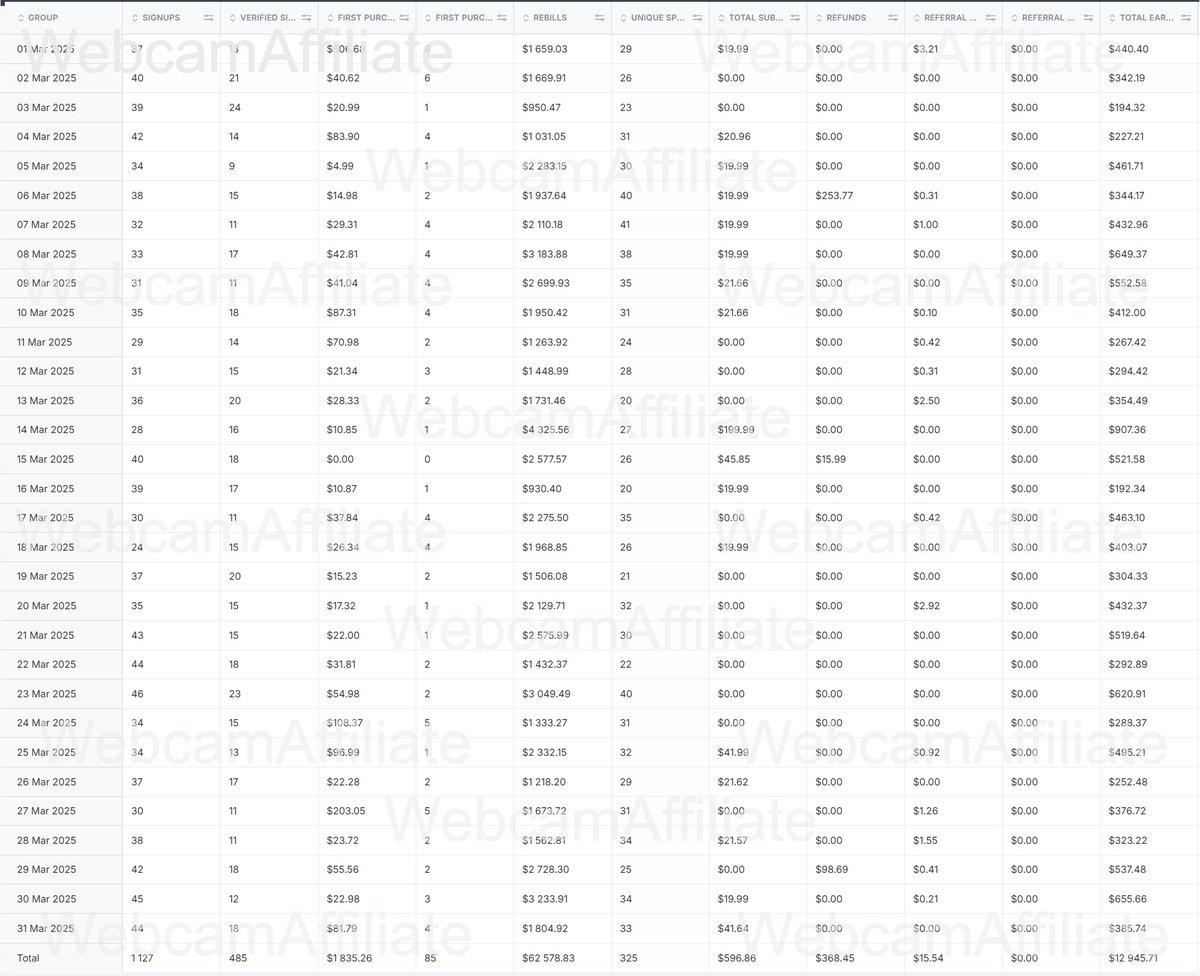The width and height of the screenshot is (1200, 976).
Task: Click the $2.50 referral cell
Action: (x=926, y=401)
